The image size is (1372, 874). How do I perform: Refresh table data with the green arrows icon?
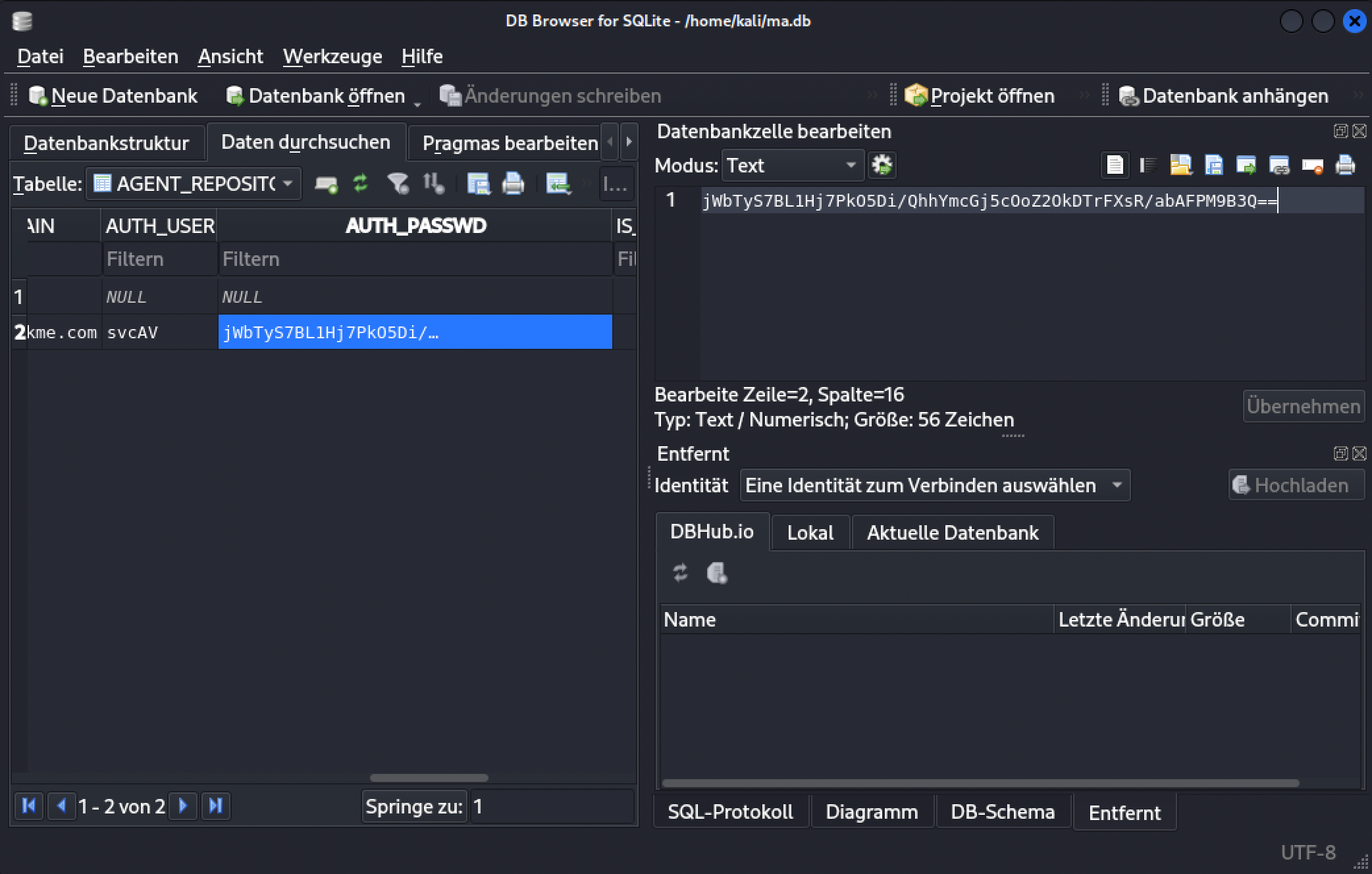360,184
